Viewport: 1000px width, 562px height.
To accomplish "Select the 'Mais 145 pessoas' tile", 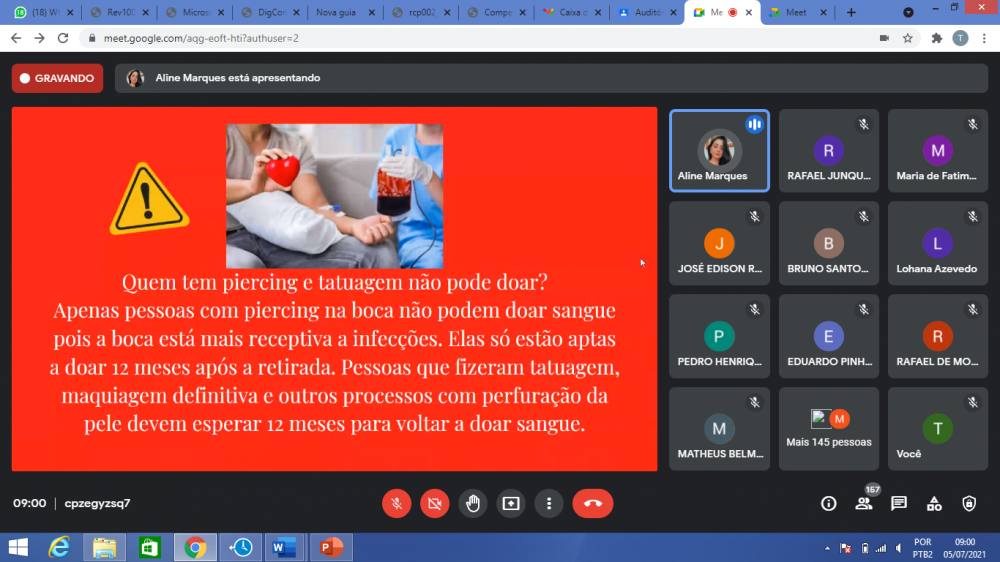I will pos(828,429).
